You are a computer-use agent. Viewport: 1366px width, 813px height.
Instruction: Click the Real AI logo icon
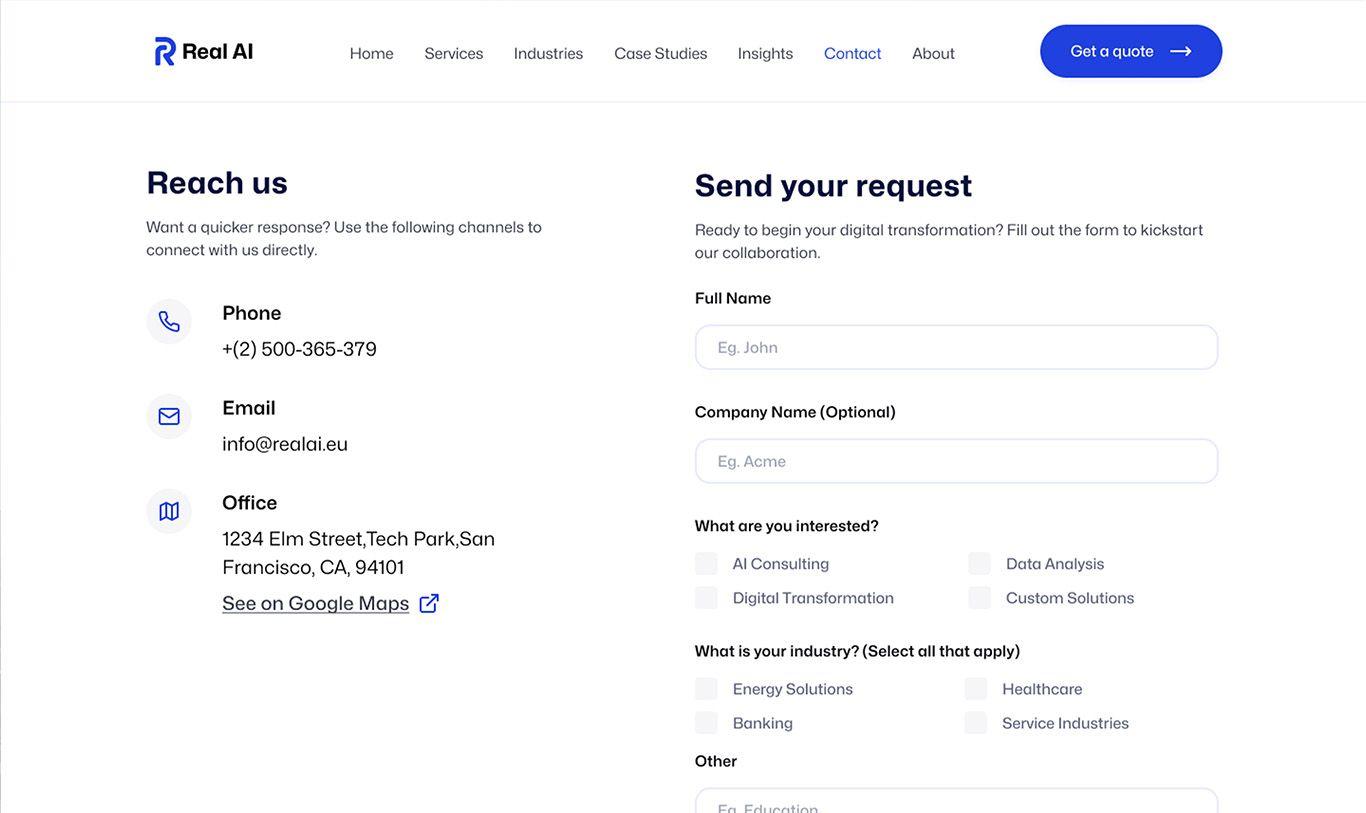pos(165,51)
